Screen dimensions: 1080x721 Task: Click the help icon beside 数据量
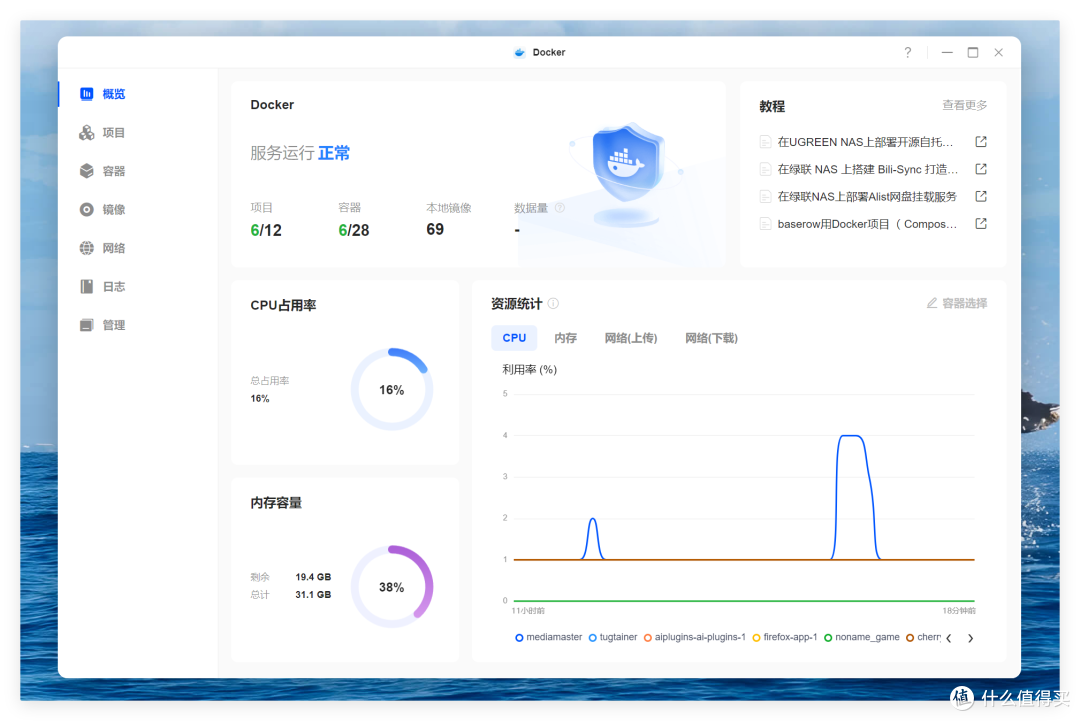[560, 208]
